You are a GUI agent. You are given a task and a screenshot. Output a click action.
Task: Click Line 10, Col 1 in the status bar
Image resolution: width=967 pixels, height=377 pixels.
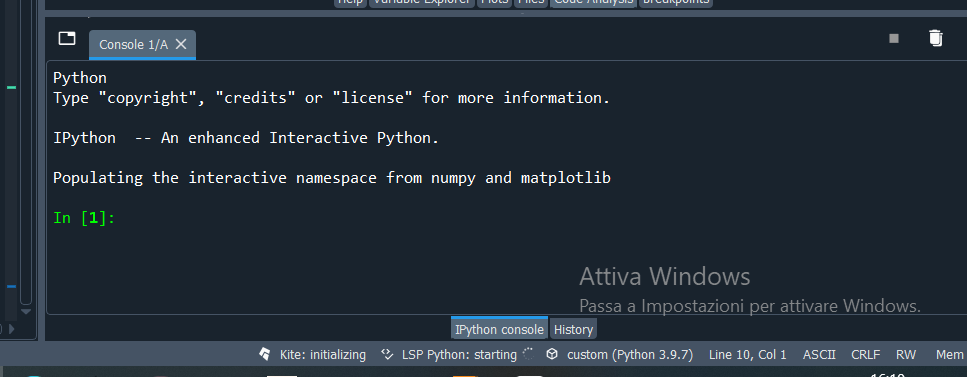(x=747, y=355)
